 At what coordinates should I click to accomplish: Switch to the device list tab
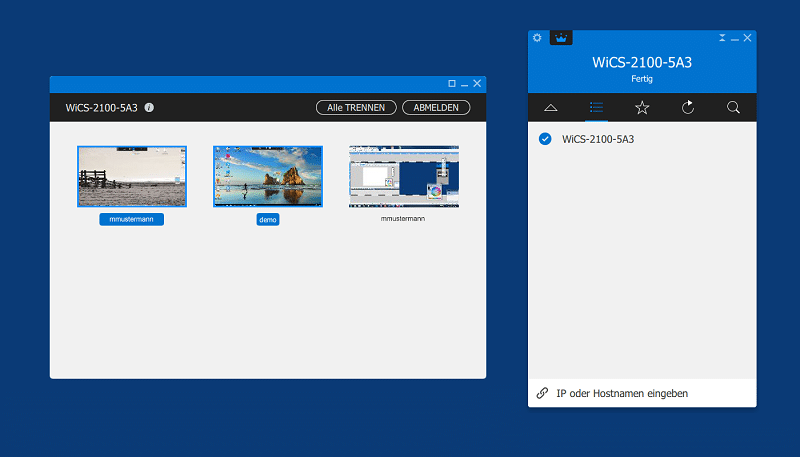coord(597,107)
